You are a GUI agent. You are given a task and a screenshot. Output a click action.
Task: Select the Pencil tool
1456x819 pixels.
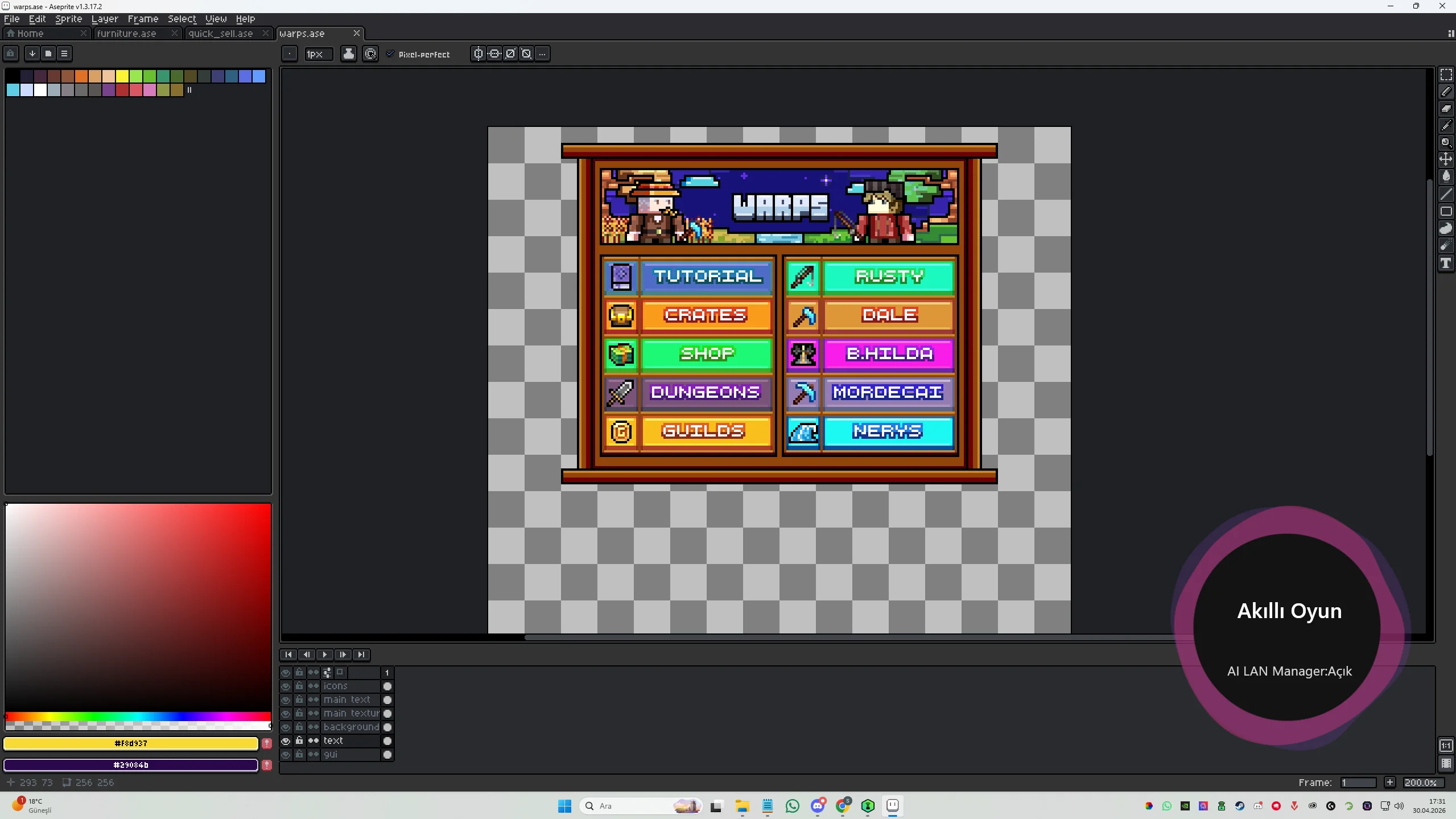click(x=1446, y=92)
